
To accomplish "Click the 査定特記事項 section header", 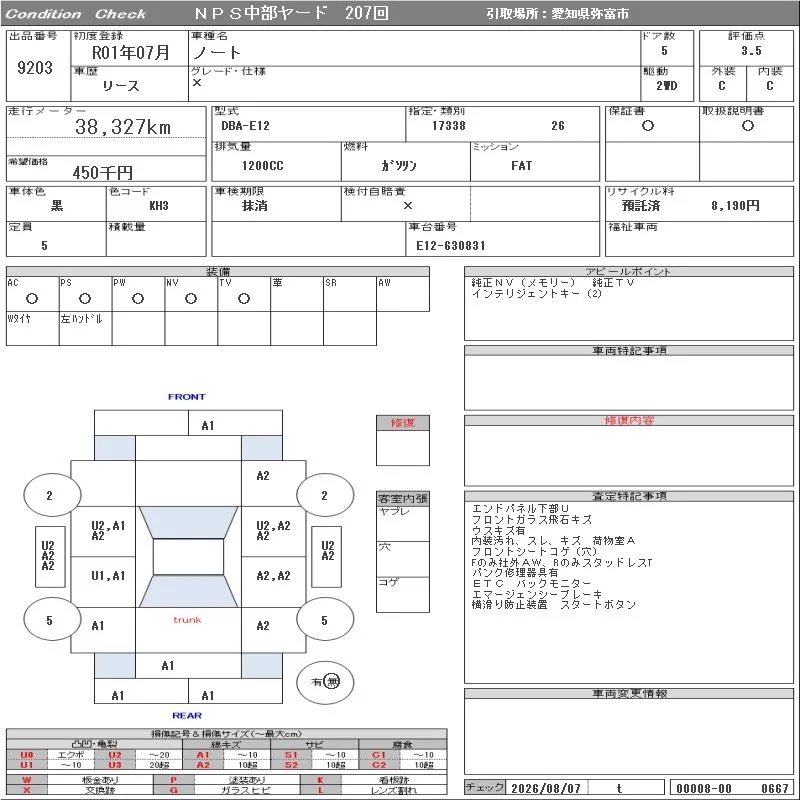I will click(x=629, y=496).
